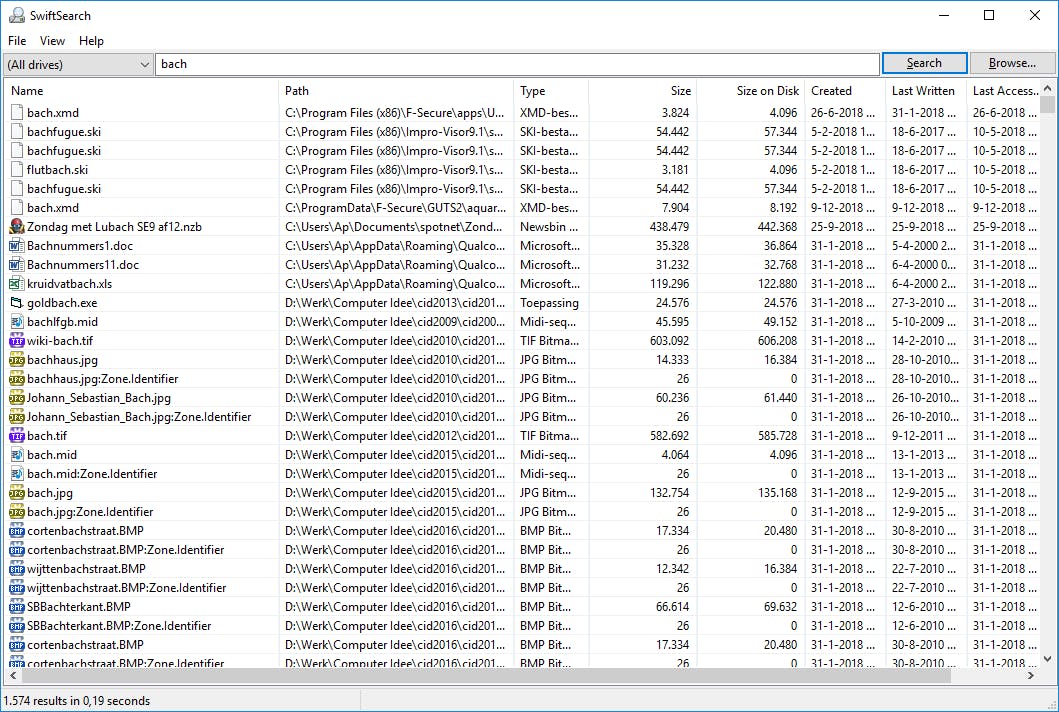Click the BMP icon beside cortenbachstraat.BMP

pyautogui.click(x=15, y=530)
